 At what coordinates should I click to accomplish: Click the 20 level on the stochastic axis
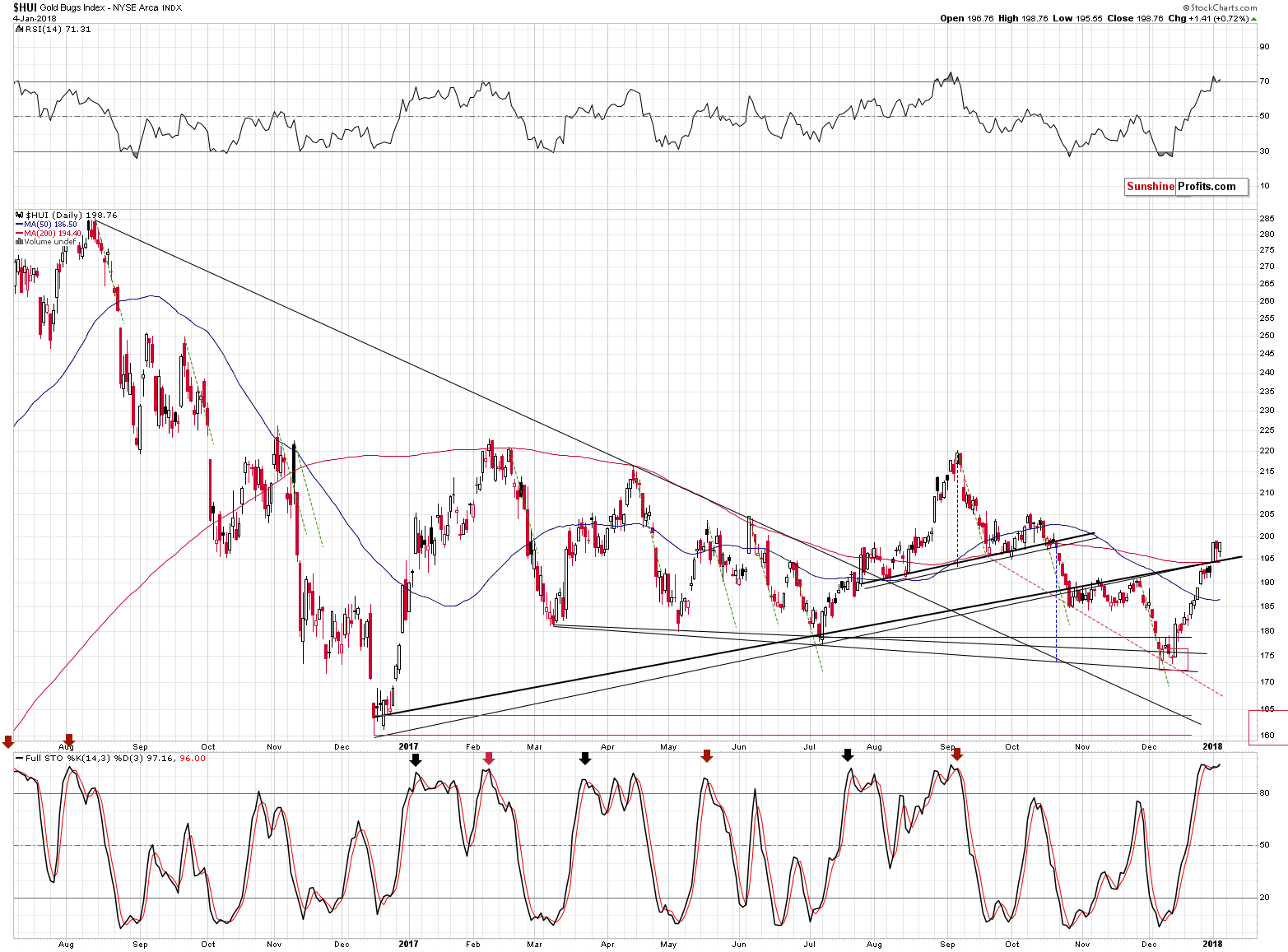1264,898
